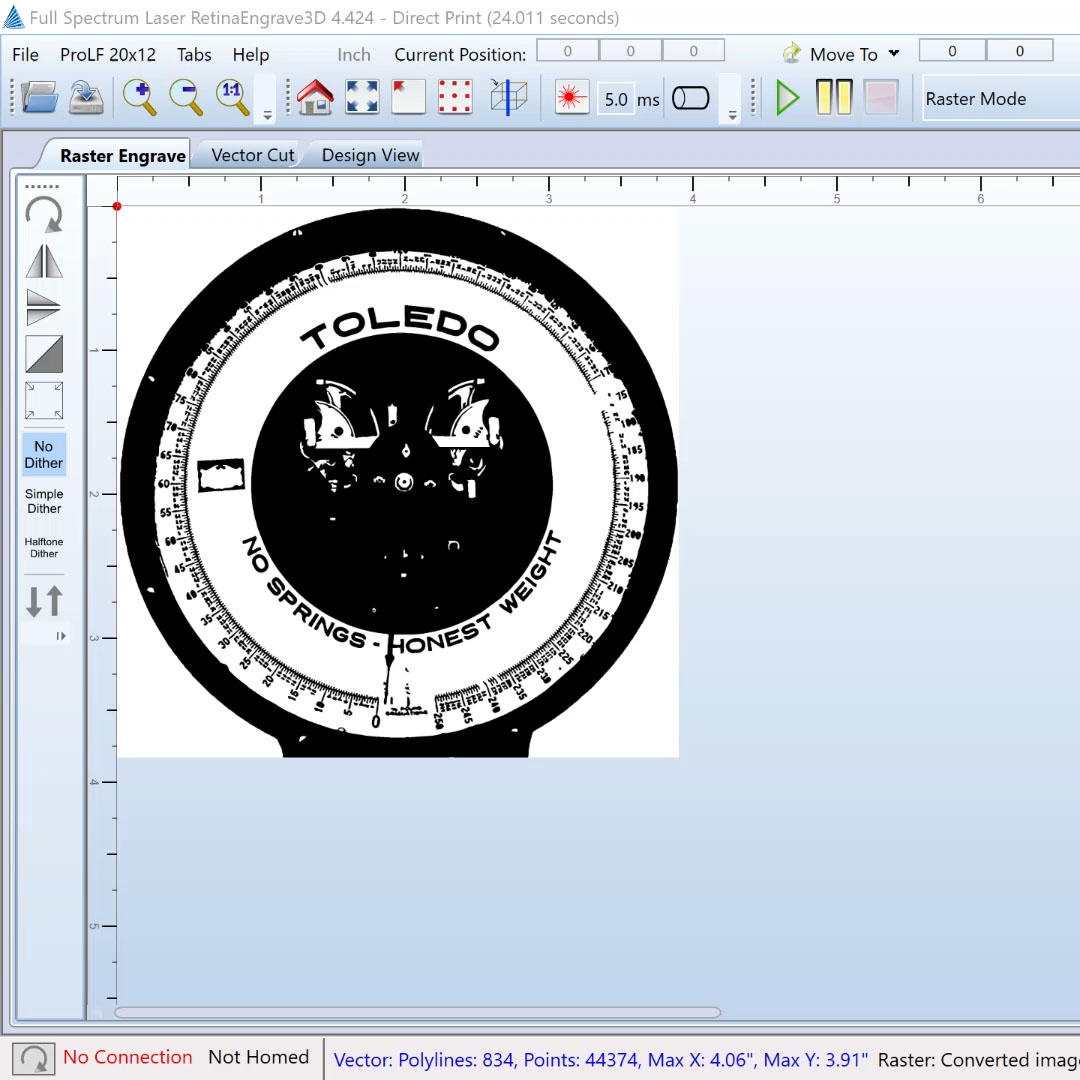Image resolution: width=1080 pixels, height=1080 pixels.
Task: Expand the zoom toolbar overflow arrow
Action: point(267,115)
